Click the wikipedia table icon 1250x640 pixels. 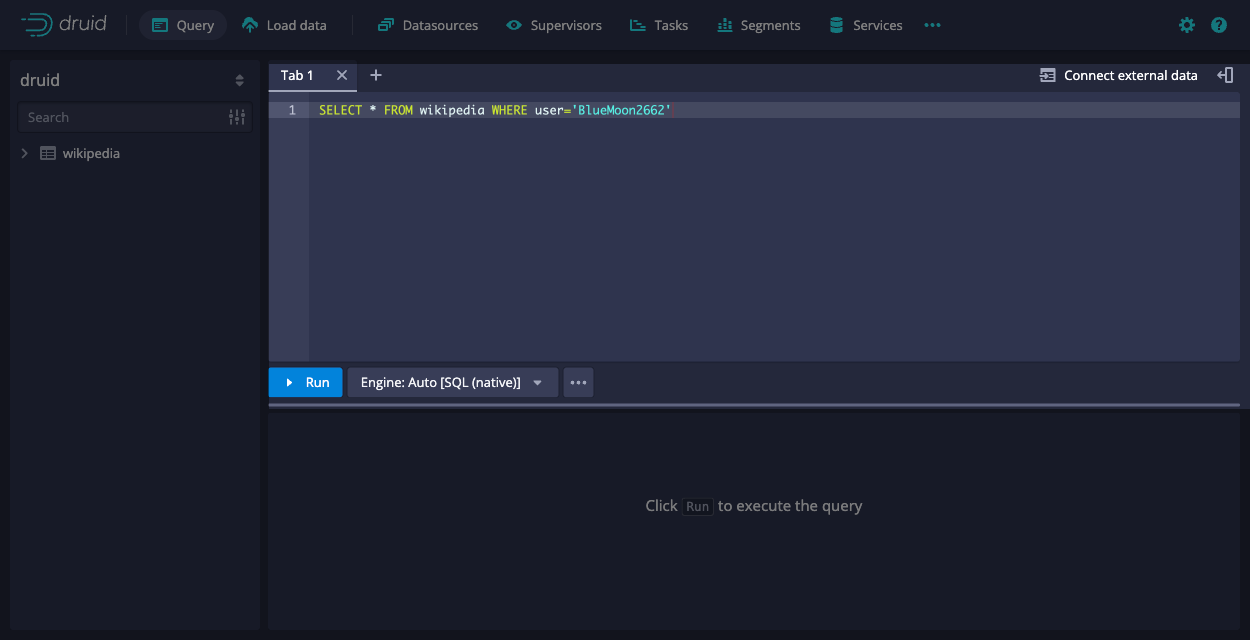click(x=47, y=153)
